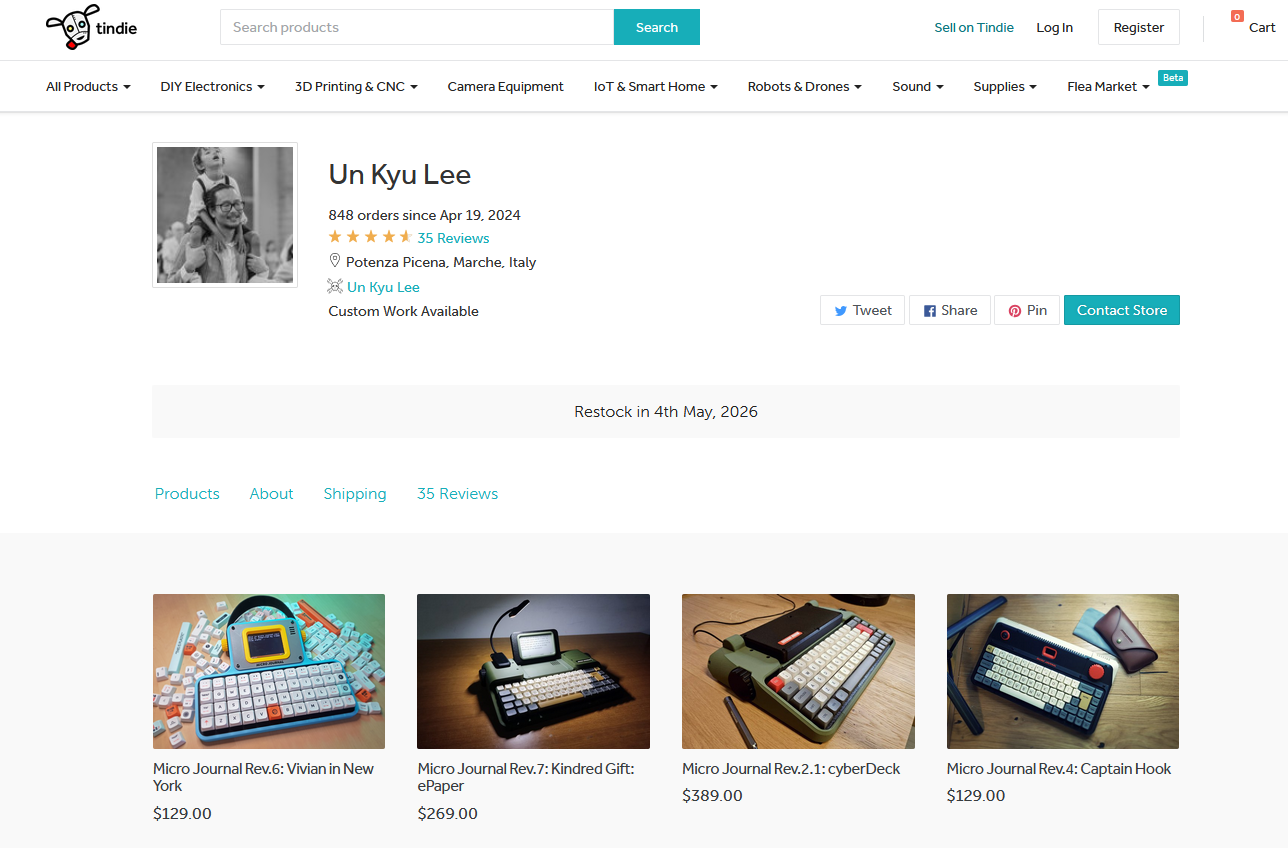Viewport: 1288px width, 848px height.
Task: Click the Register button
Action: [1139, 27]
